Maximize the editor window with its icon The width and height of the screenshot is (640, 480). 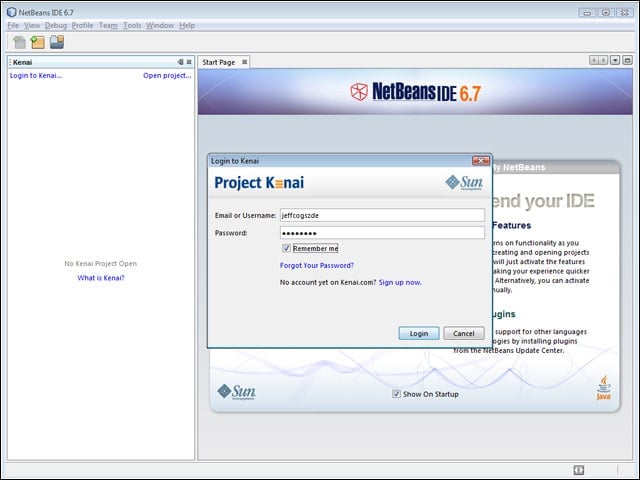(x=627, y=60)
